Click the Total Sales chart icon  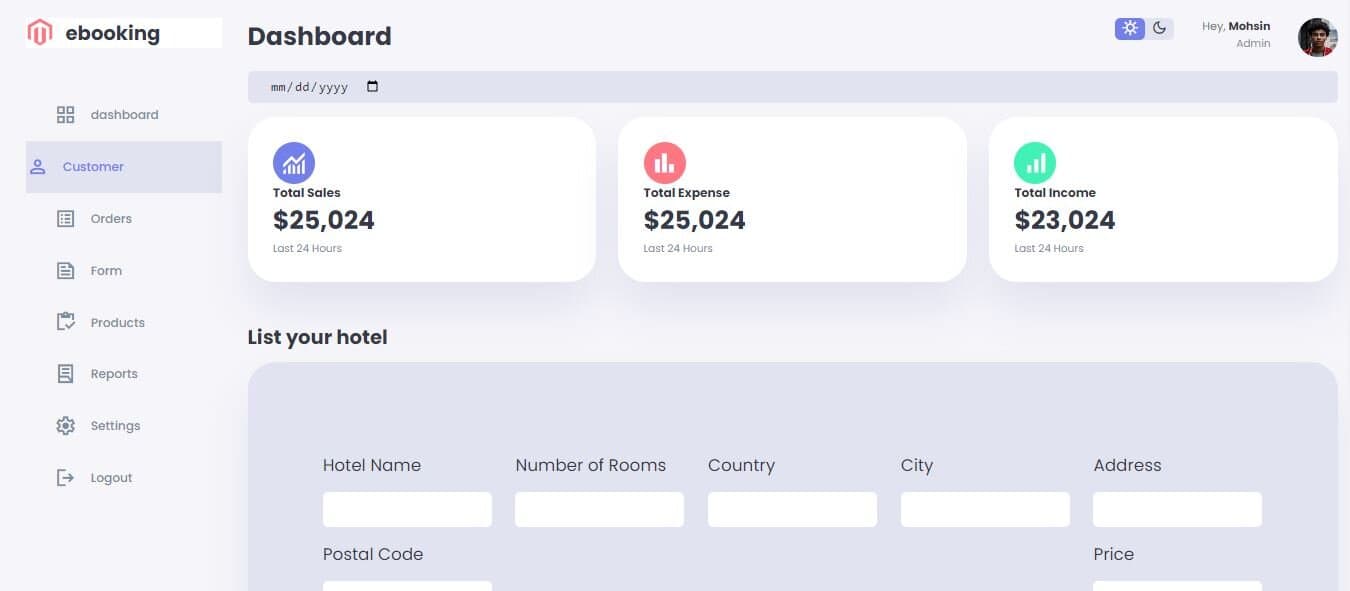[294, 163]
